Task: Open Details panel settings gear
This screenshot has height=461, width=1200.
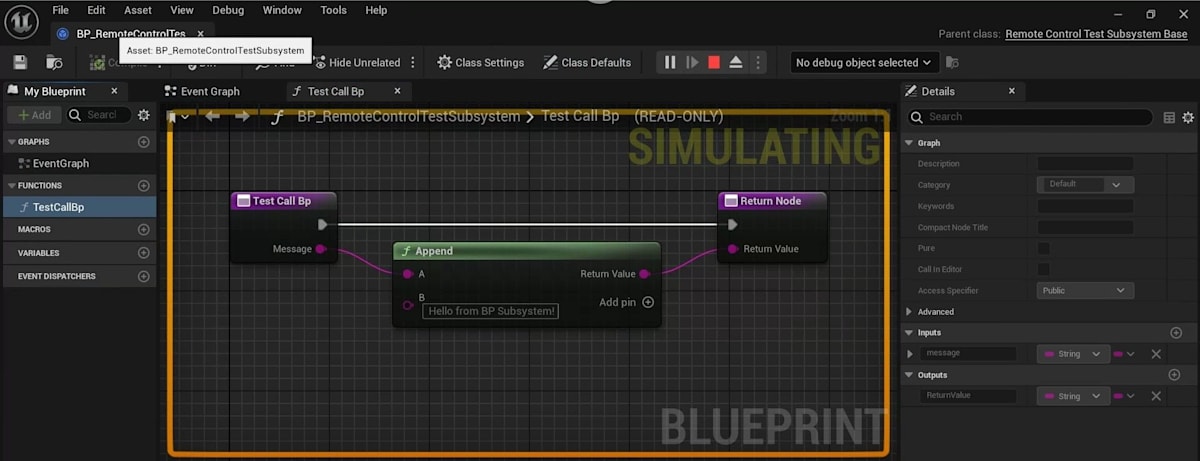Action: click(x=1188, y=117)
